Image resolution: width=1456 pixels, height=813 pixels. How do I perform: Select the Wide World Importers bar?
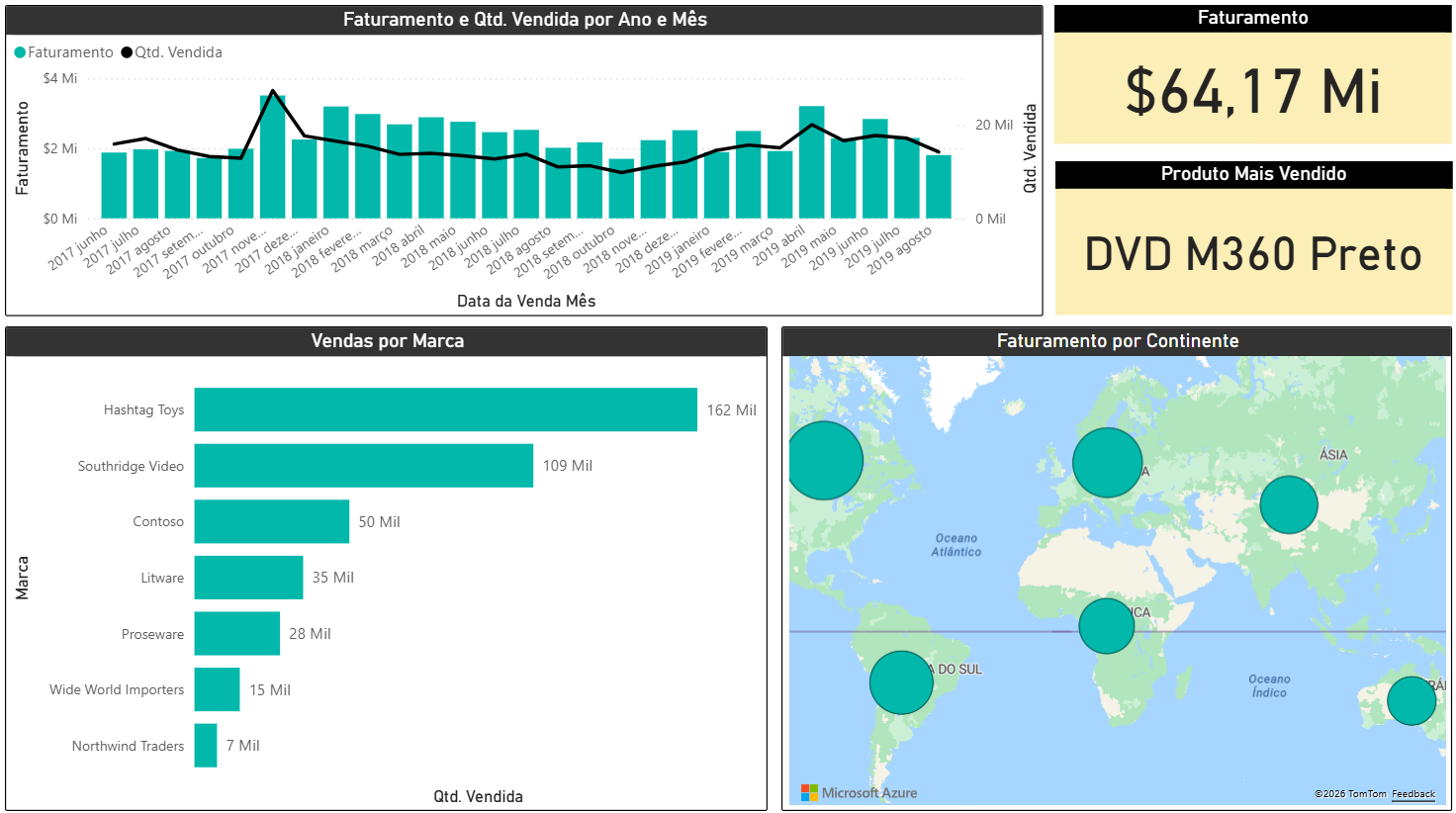click(x=218, y=689)
